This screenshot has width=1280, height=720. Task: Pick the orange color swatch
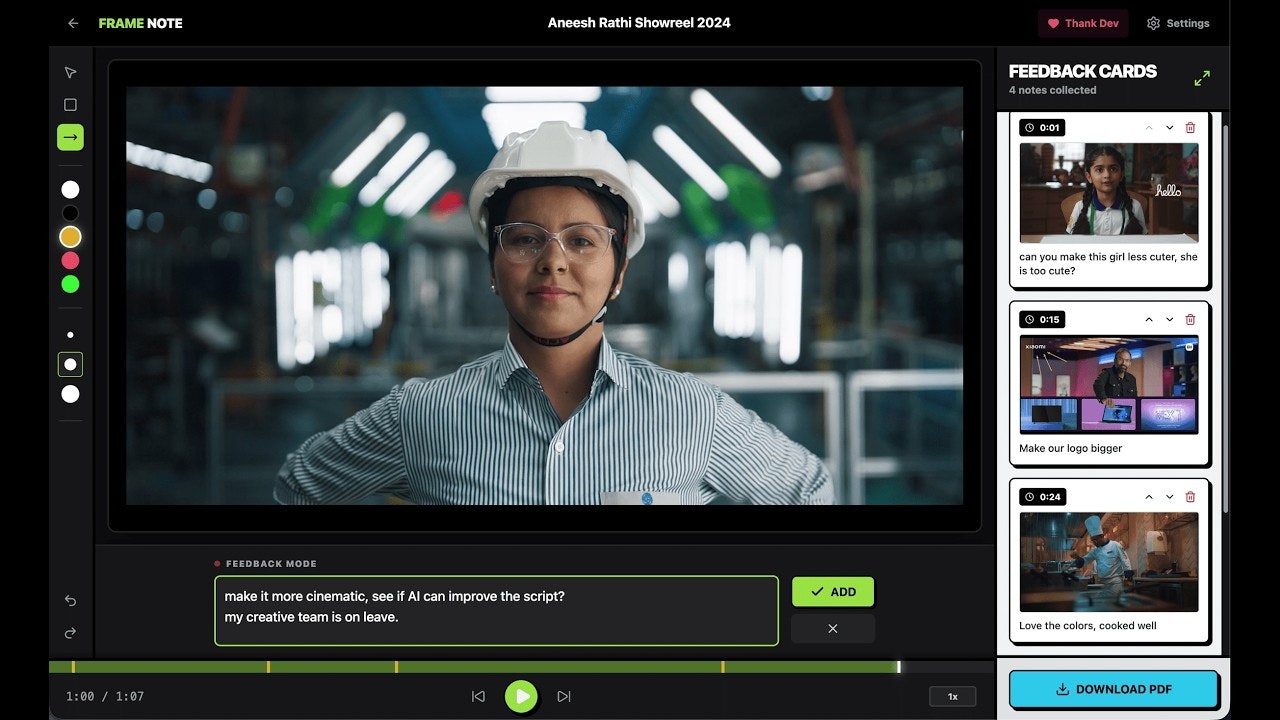[70, 237]
